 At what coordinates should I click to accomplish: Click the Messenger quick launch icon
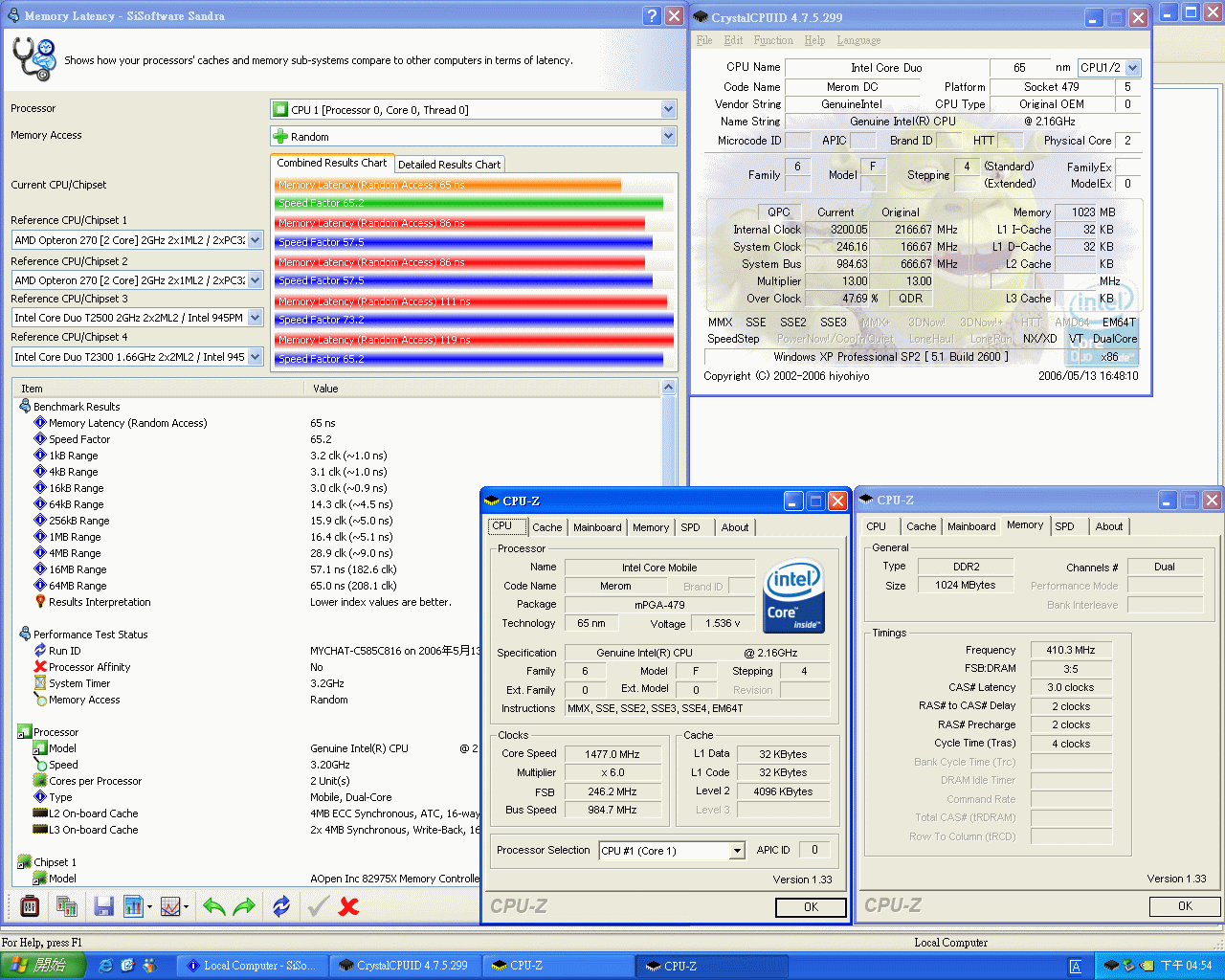point(148,966)
